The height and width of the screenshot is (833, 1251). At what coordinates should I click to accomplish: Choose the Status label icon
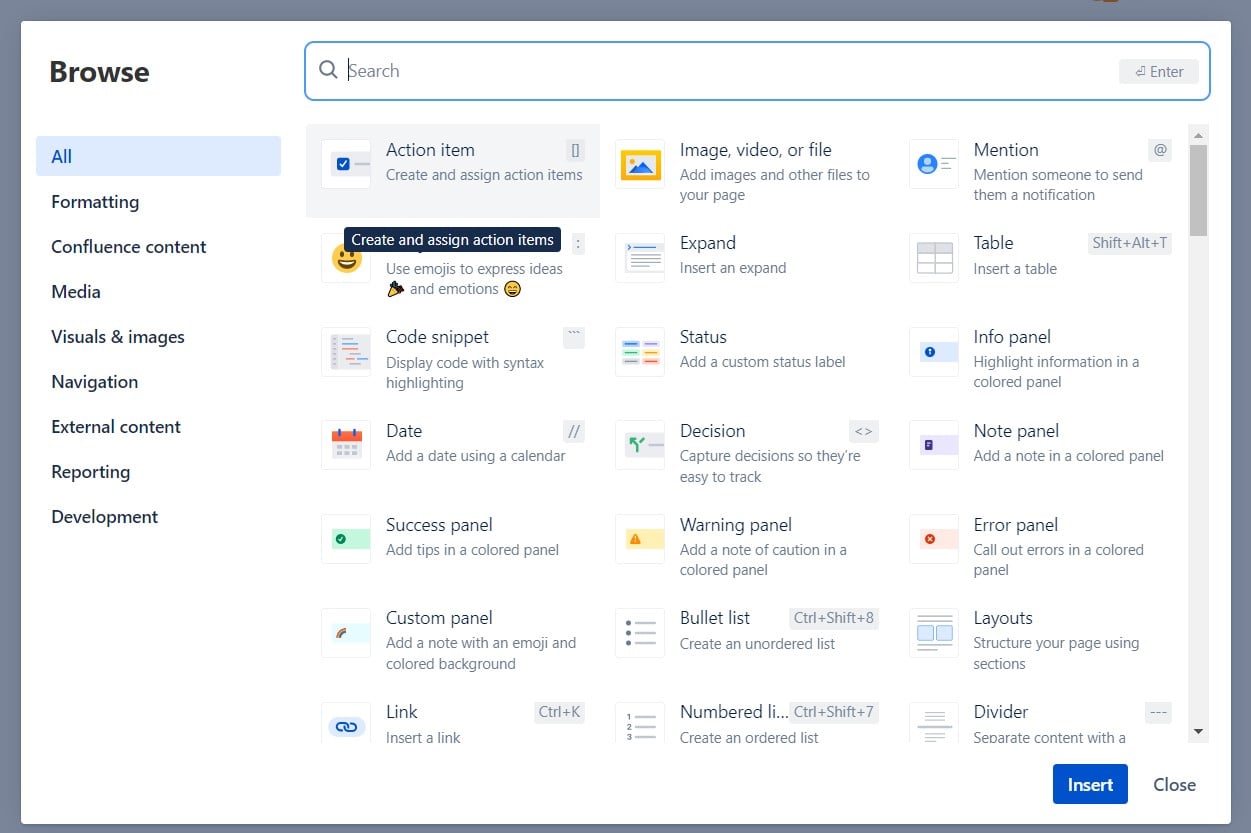tap(640, 352)
